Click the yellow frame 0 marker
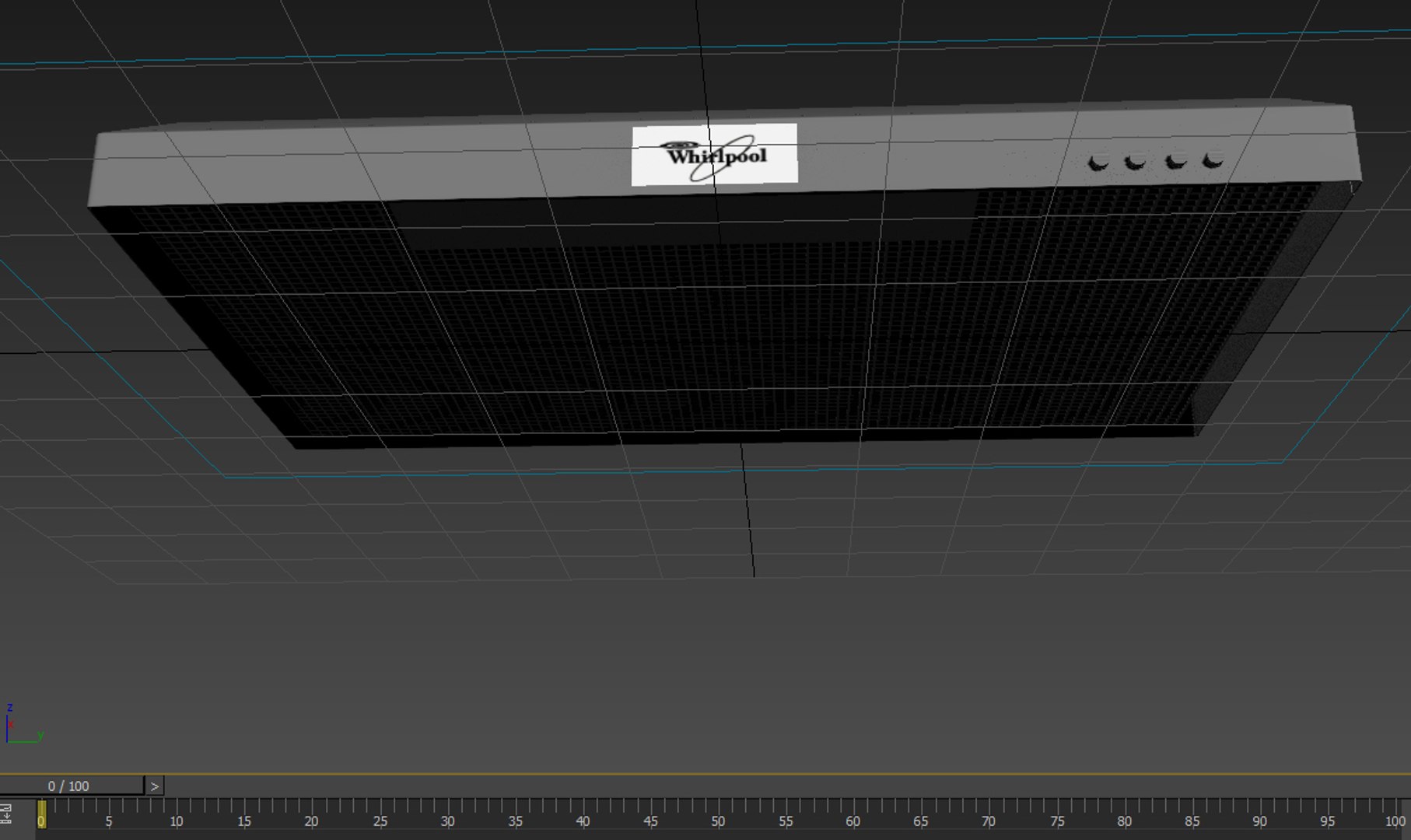This screenshot has width=1411, height=840. 41,814
